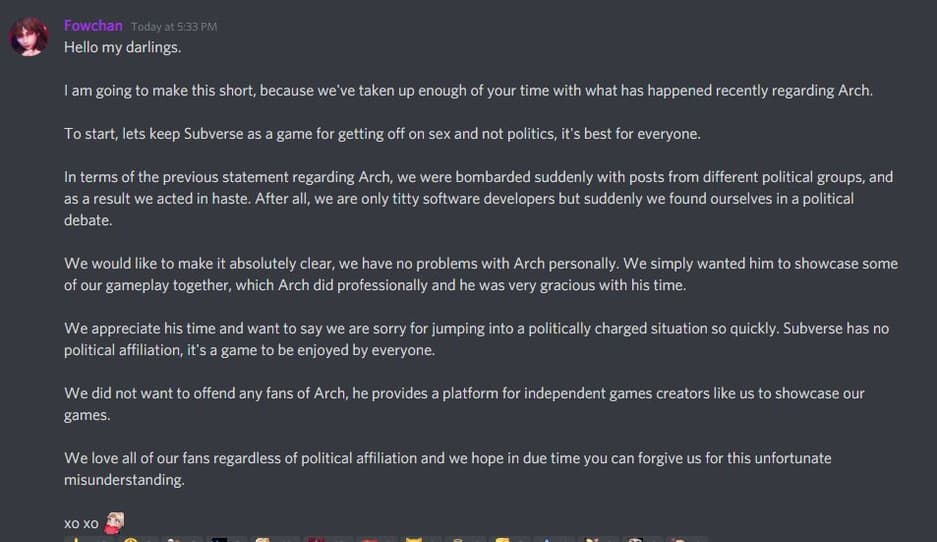This screenshot has height=542, width=937.
Task: Click the sentence starting 'I am going to make this short'
Action: pyautogui.click(x=468, y=90)
